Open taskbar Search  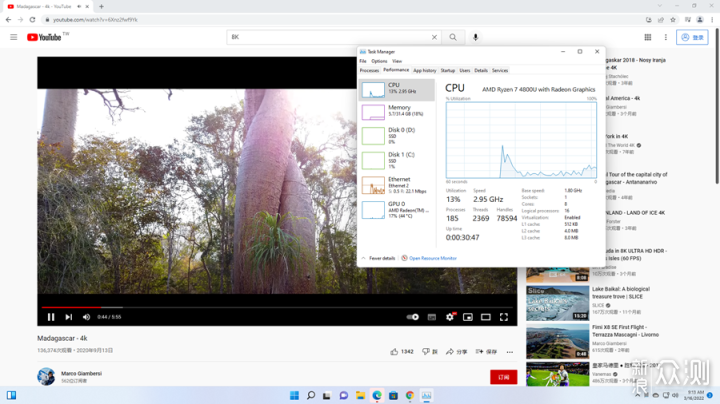pyautogui.click(x=311, y=395)
